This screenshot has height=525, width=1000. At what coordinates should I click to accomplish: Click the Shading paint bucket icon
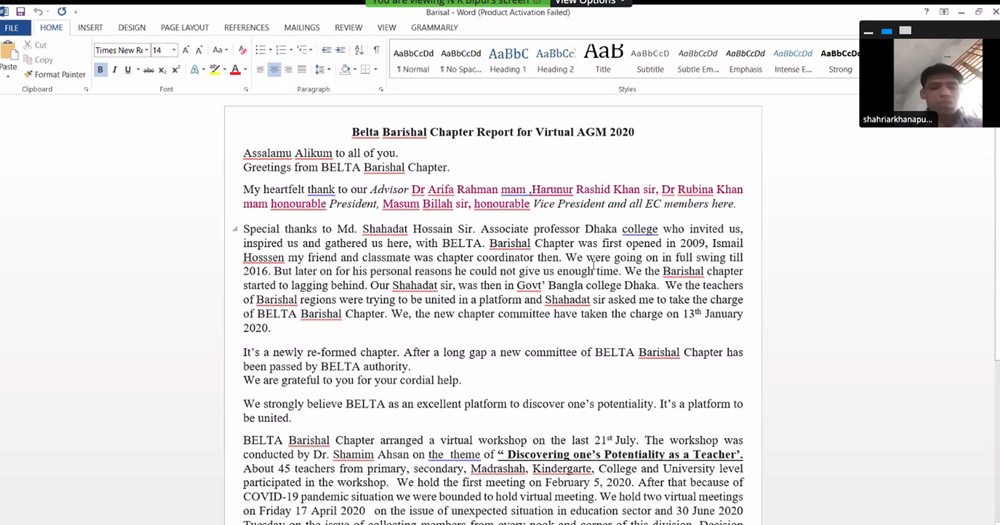(x=345, y=70)
